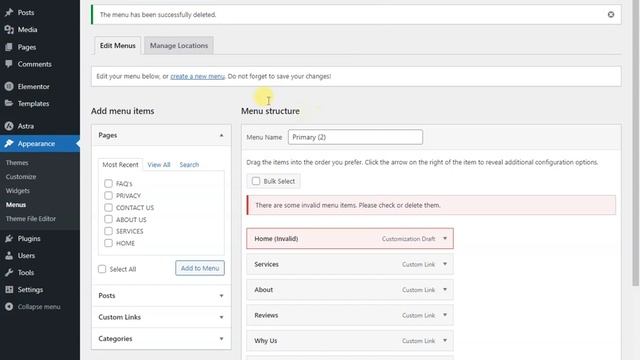This screenshot has height=360, width=640.
Task: Collapse the Pages panel arrow
Action: (222, 135)
